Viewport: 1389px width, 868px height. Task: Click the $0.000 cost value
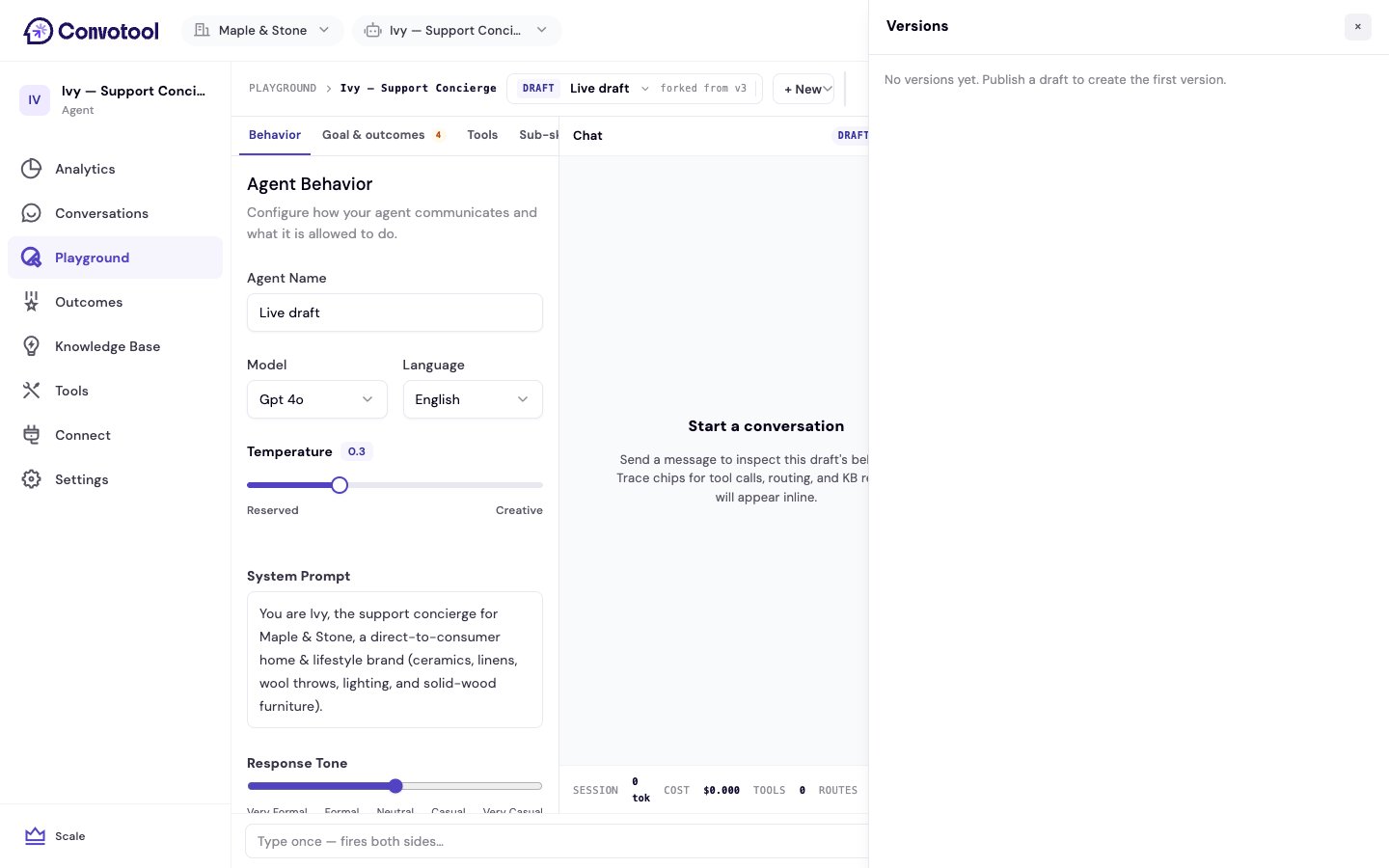point(722,791)
